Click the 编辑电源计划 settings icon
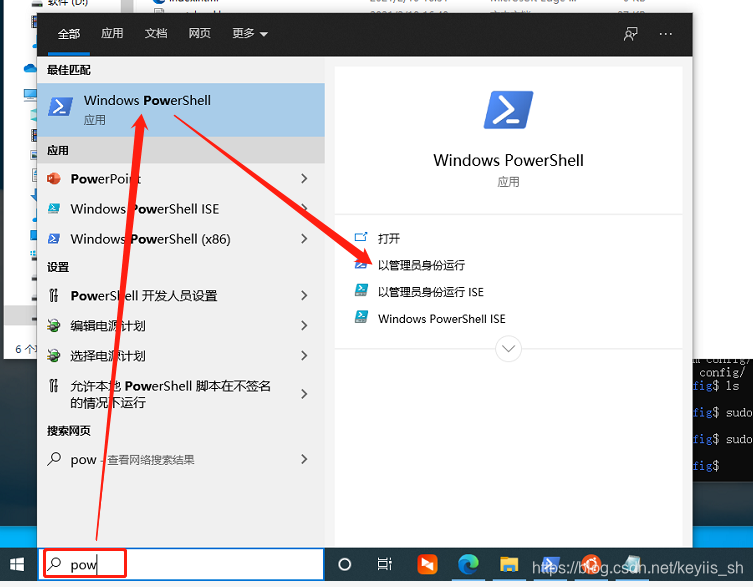Viewport: 753px width, 587px height. tap(54, 326)
